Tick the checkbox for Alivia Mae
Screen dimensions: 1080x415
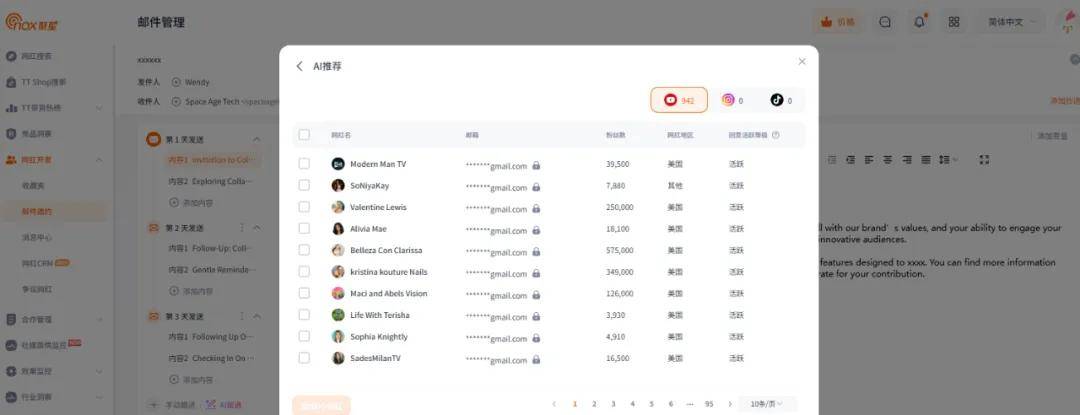pos(304,228)
